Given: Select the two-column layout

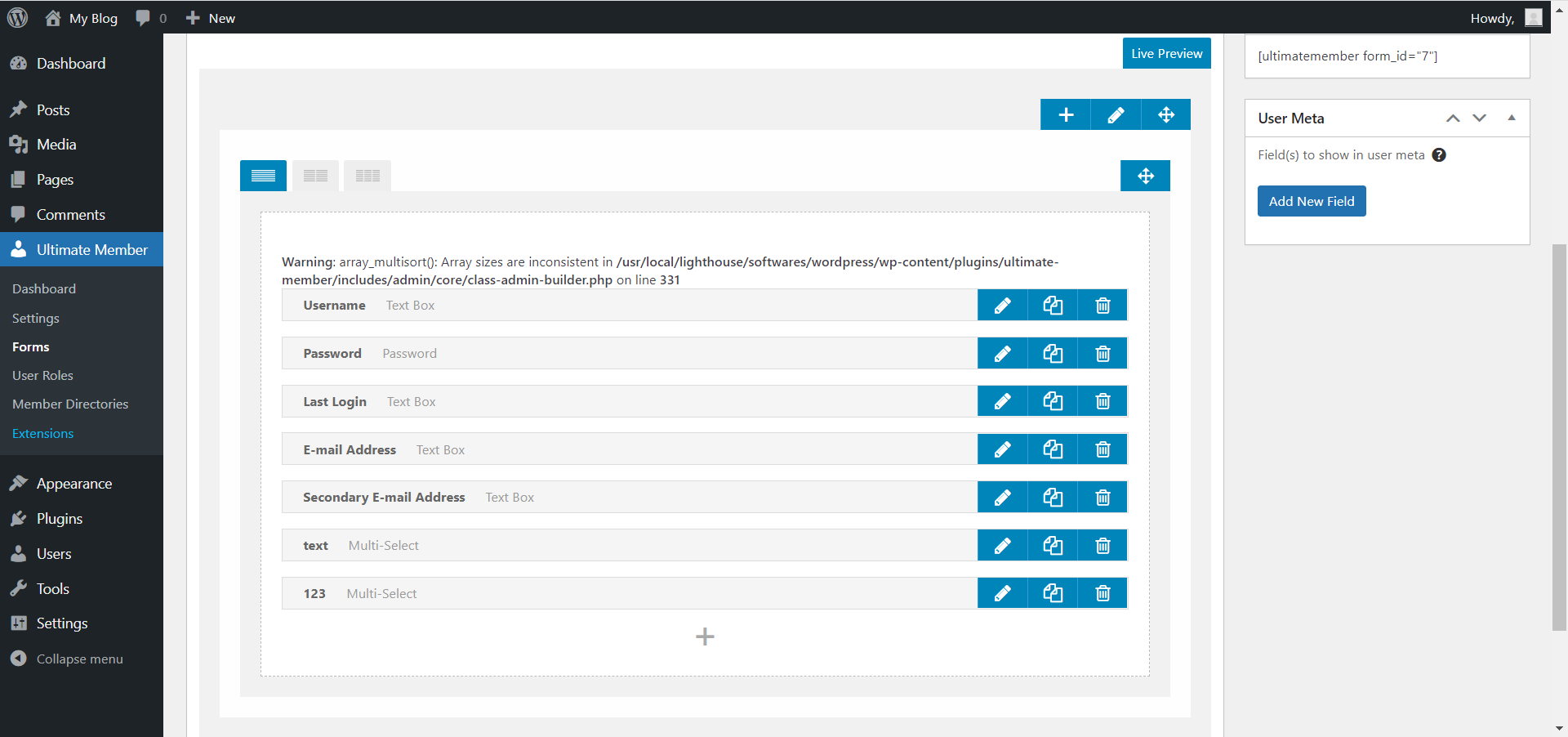Looking at the screenshot, I should tap(315, 176).
